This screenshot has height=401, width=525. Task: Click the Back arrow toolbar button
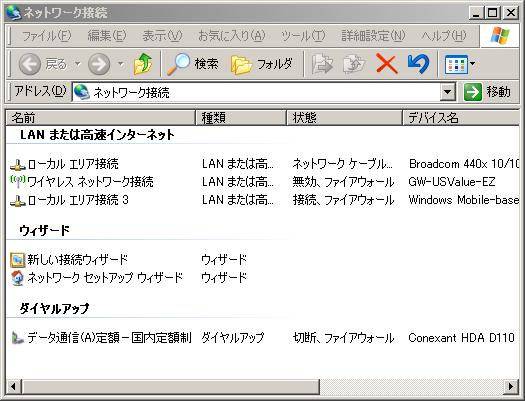(x=30, y=64)
